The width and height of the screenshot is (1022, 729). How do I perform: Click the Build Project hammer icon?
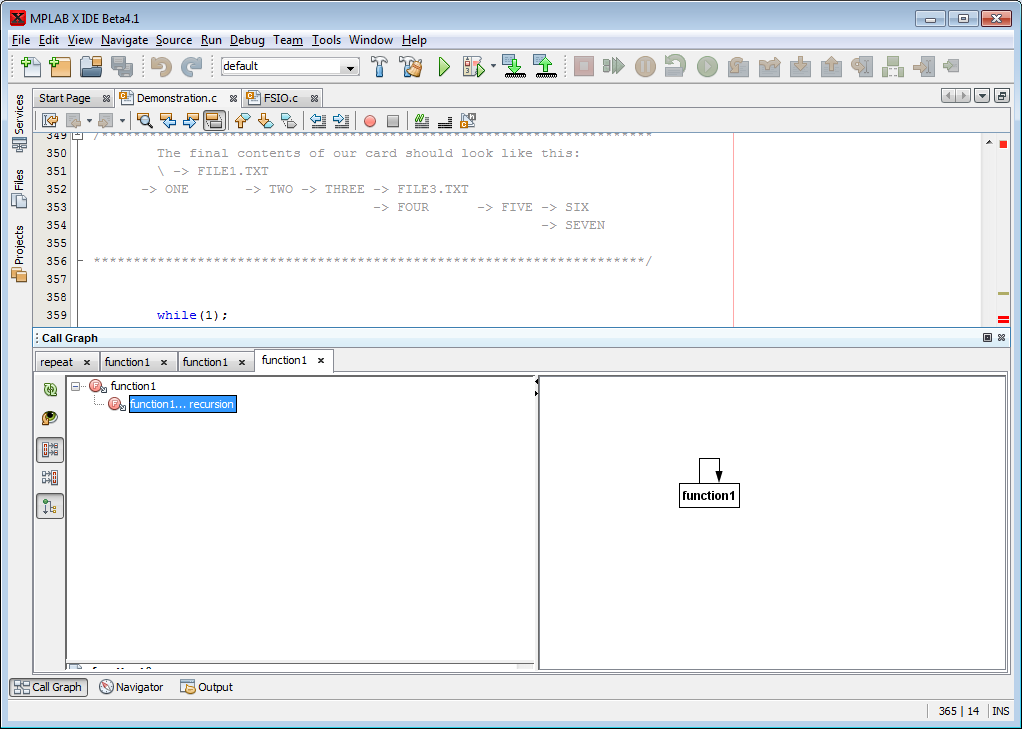pyautogui.click(x=380, y=67)
